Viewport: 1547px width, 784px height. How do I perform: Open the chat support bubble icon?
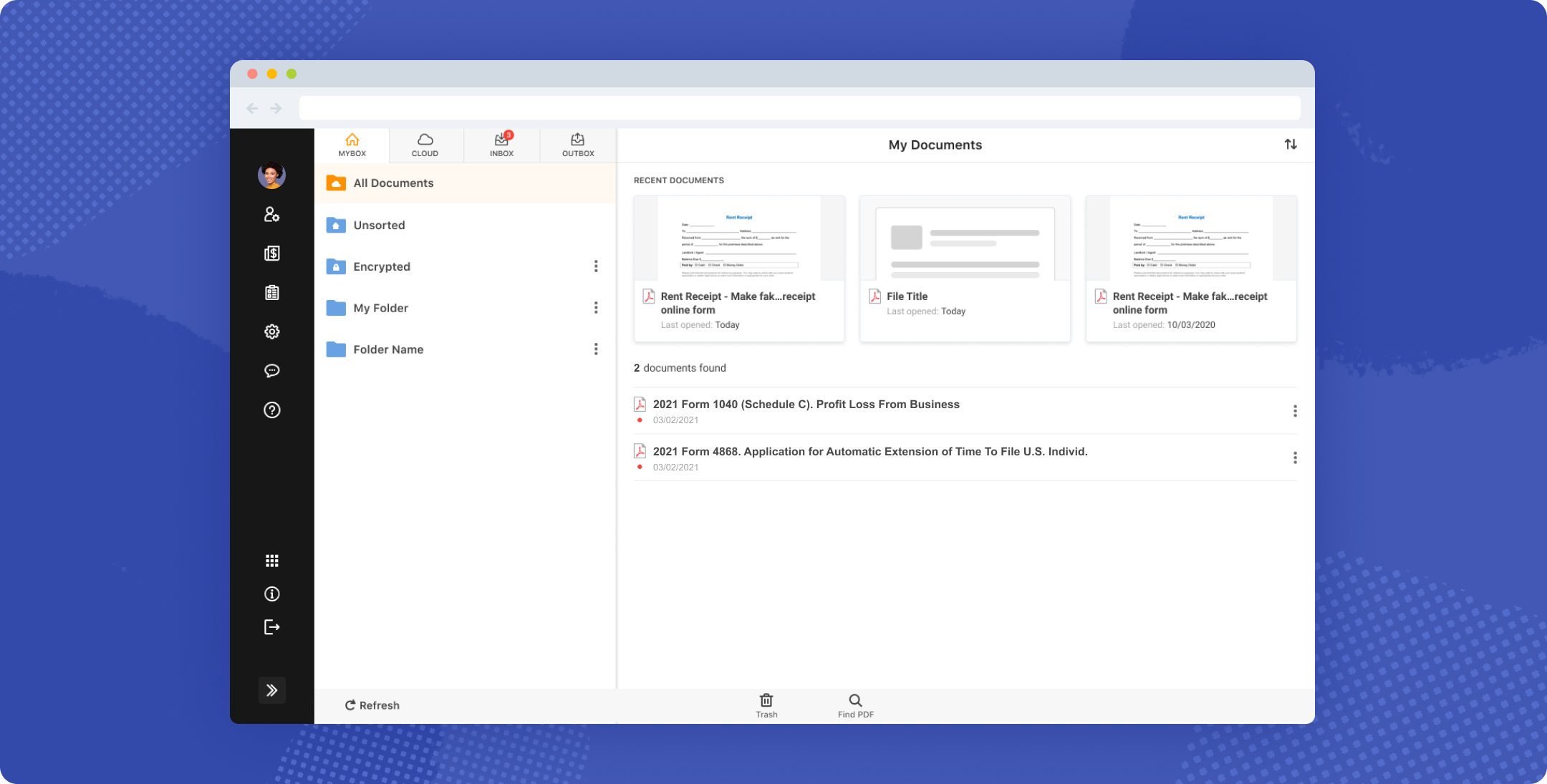pyautogui.click(x=271, y=371)
